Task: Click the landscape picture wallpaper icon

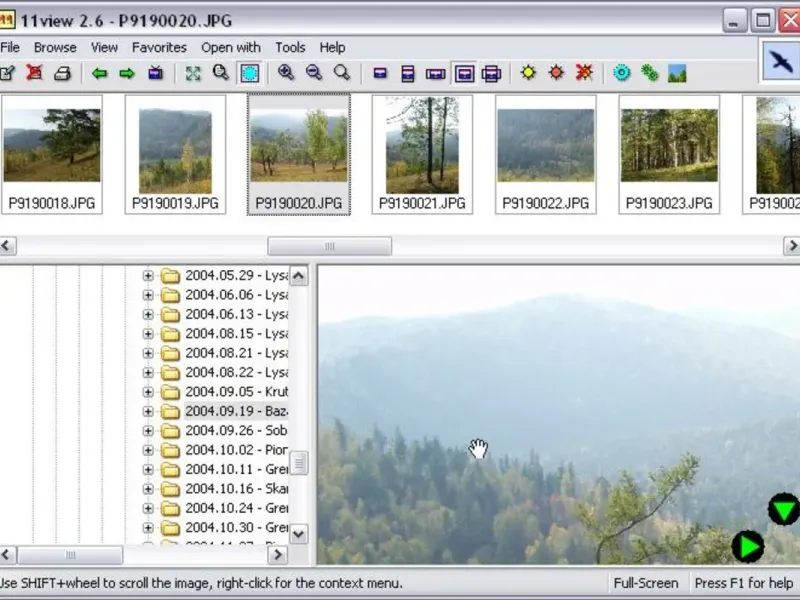Action: (677, 73)
